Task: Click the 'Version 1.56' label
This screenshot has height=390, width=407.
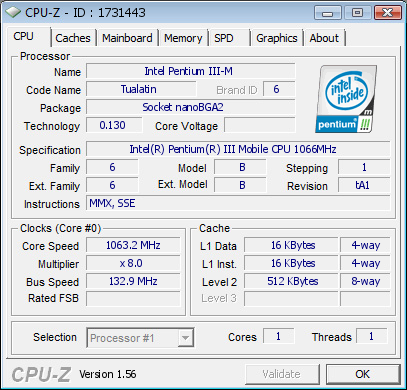Action: (x=108, y=374)
